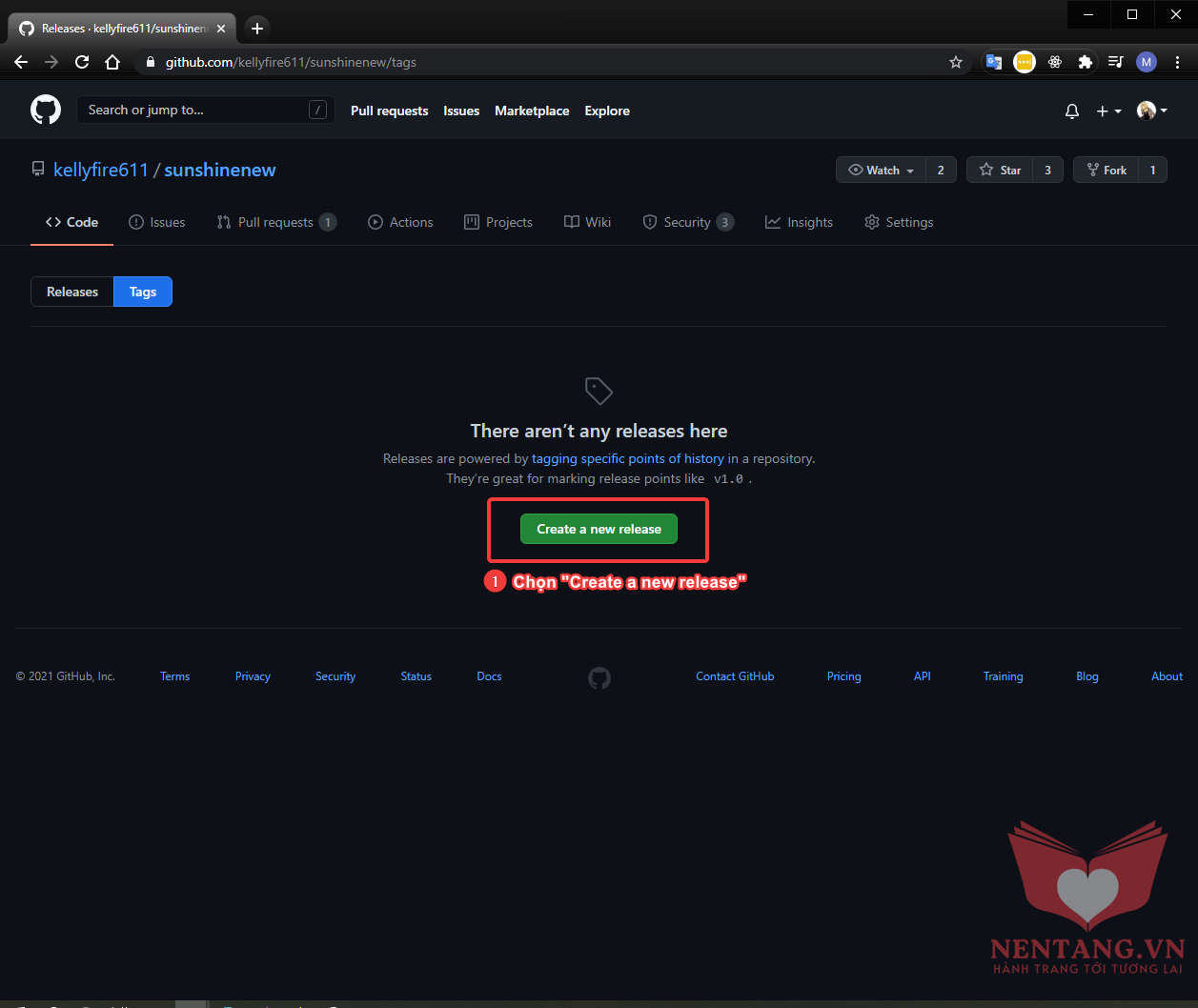
Task: Go to browser home icon
Action: click(112, 62)
